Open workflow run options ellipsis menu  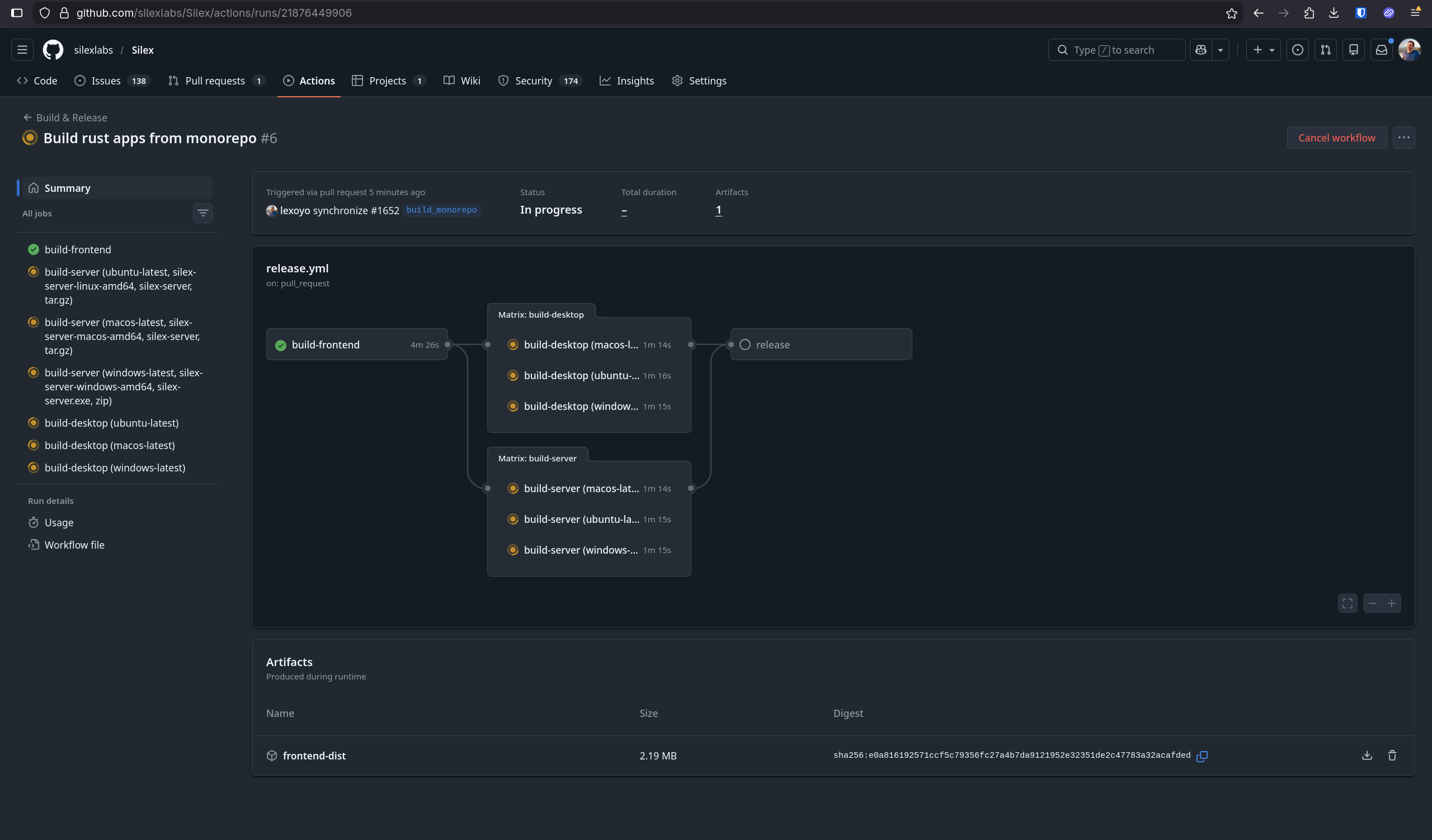click(x=1403, y=138)
